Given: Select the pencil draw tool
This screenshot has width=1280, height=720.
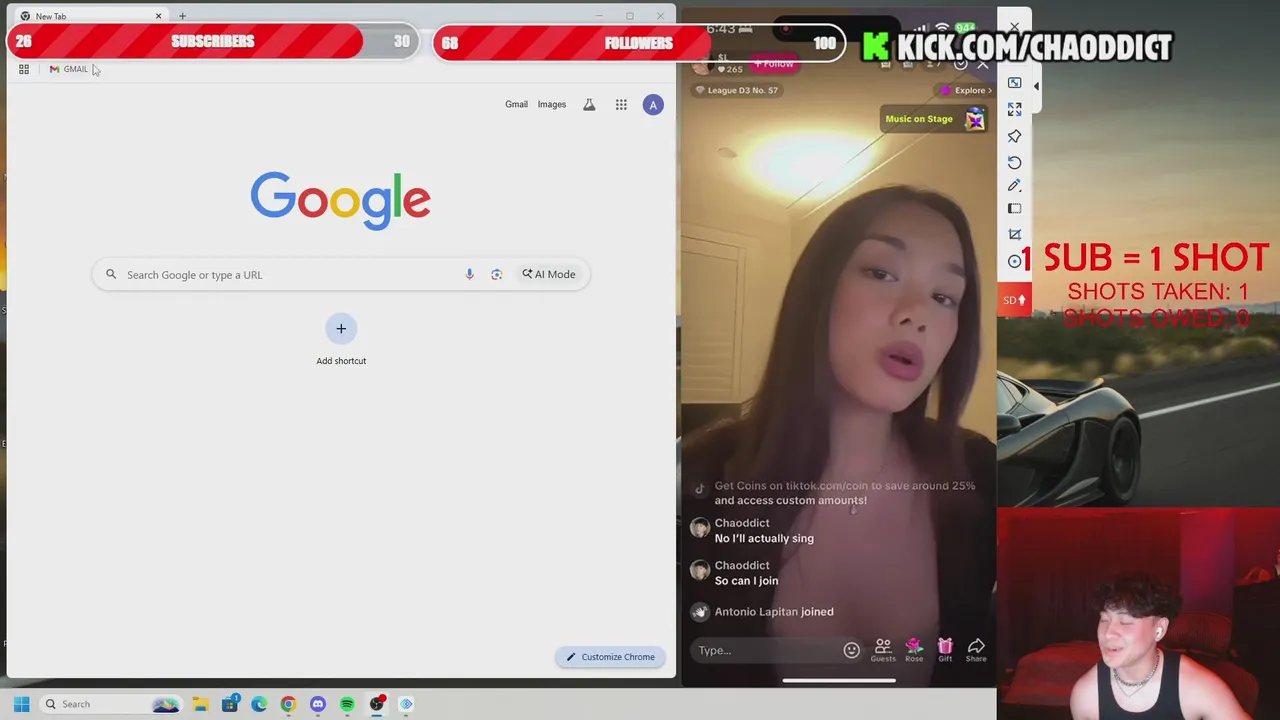Looking at the screenshot, I should [1015, 185].
